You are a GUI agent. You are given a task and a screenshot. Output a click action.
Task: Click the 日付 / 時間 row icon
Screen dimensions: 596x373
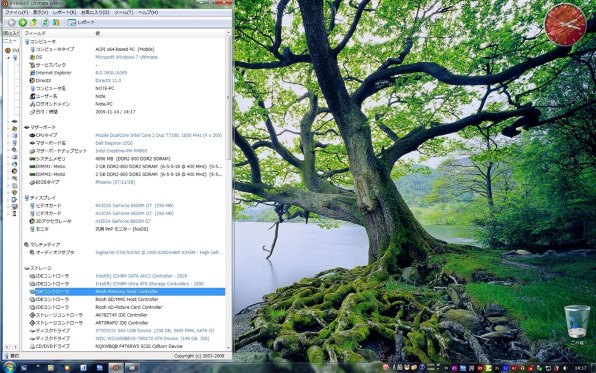[x=32, y=112]
